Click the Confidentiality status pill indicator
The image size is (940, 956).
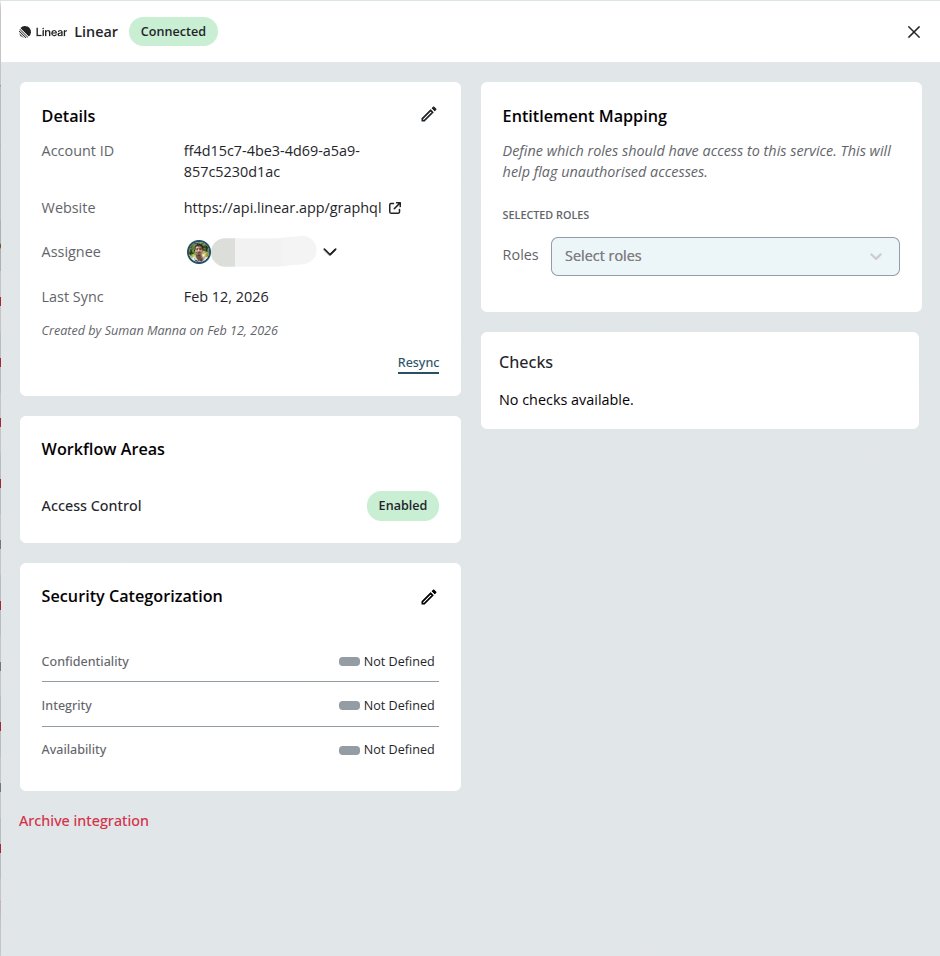350,661
